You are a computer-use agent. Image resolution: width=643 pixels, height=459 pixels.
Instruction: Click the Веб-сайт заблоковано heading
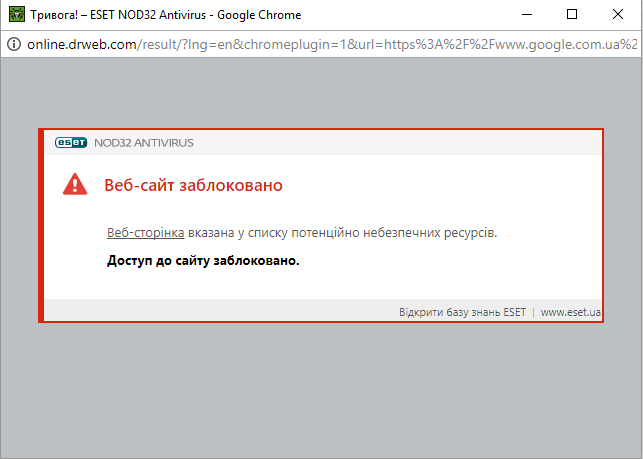[194, 185]
